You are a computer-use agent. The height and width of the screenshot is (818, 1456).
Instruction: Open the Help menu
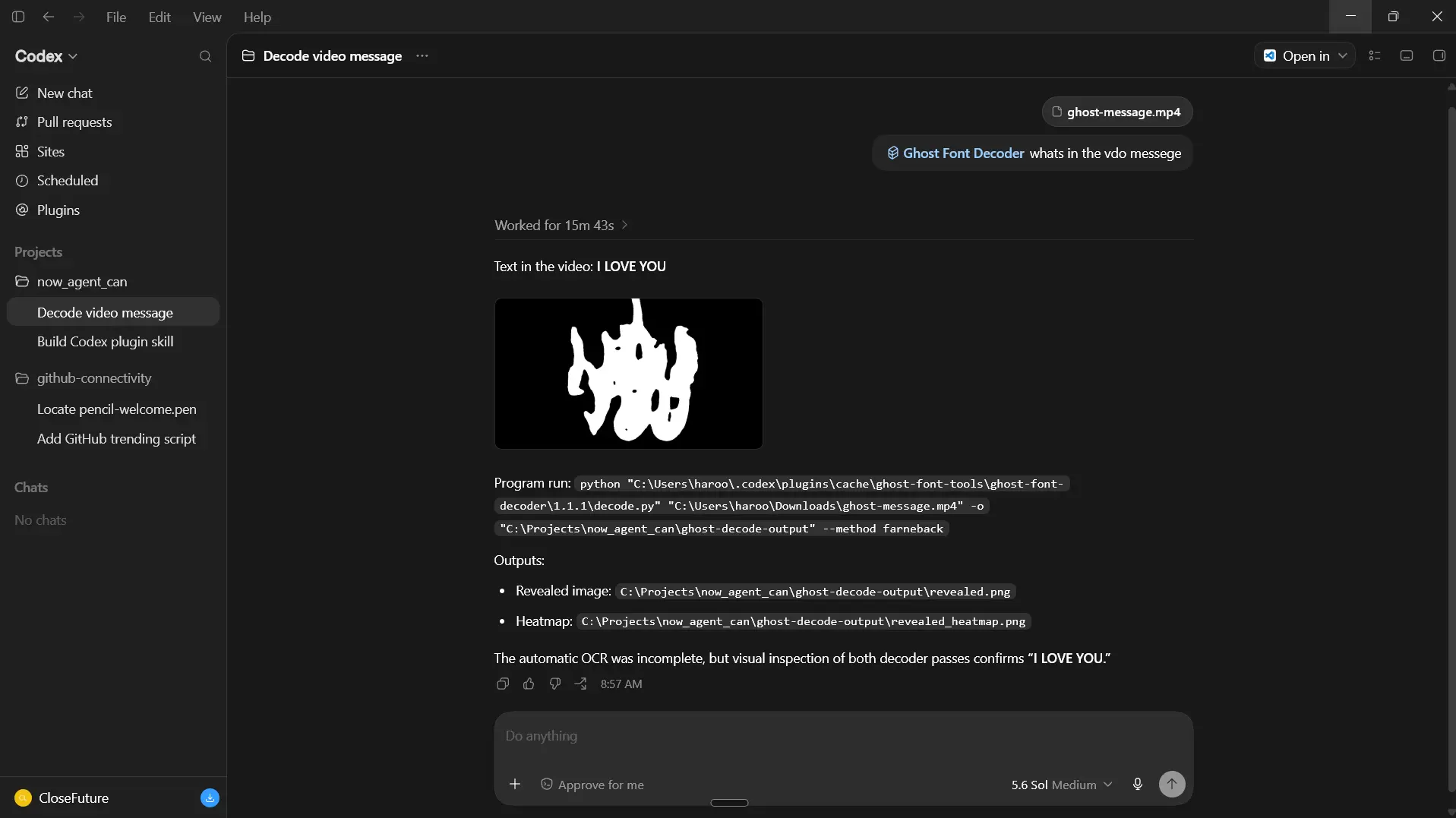pos(257,17)
